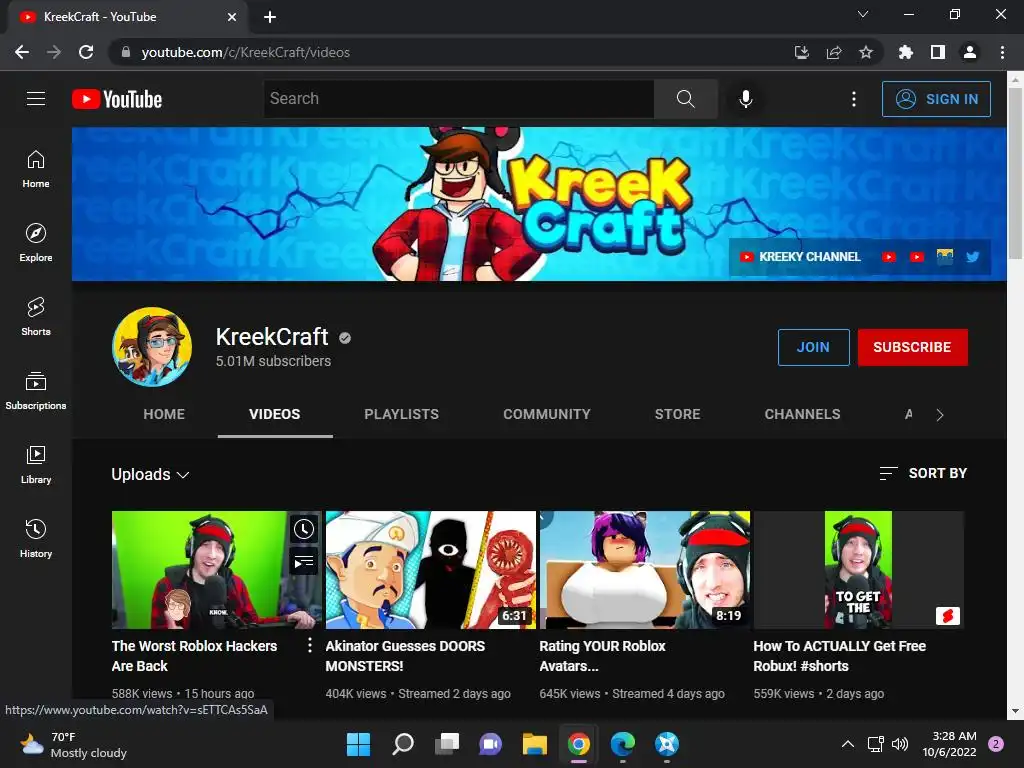Close the KreekCraft YouTube tab
The width and height of the screenshot is (1024, 768).
[x=232, y=17]
